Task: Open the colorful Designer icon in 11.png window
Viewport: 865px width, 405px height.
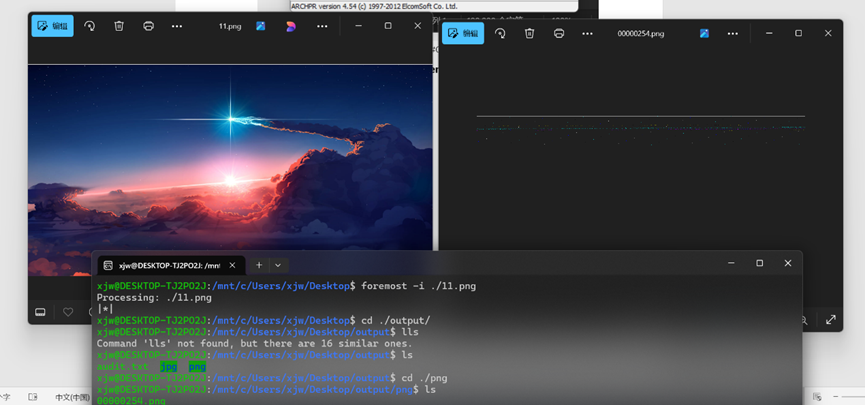Action: point(291,26)
